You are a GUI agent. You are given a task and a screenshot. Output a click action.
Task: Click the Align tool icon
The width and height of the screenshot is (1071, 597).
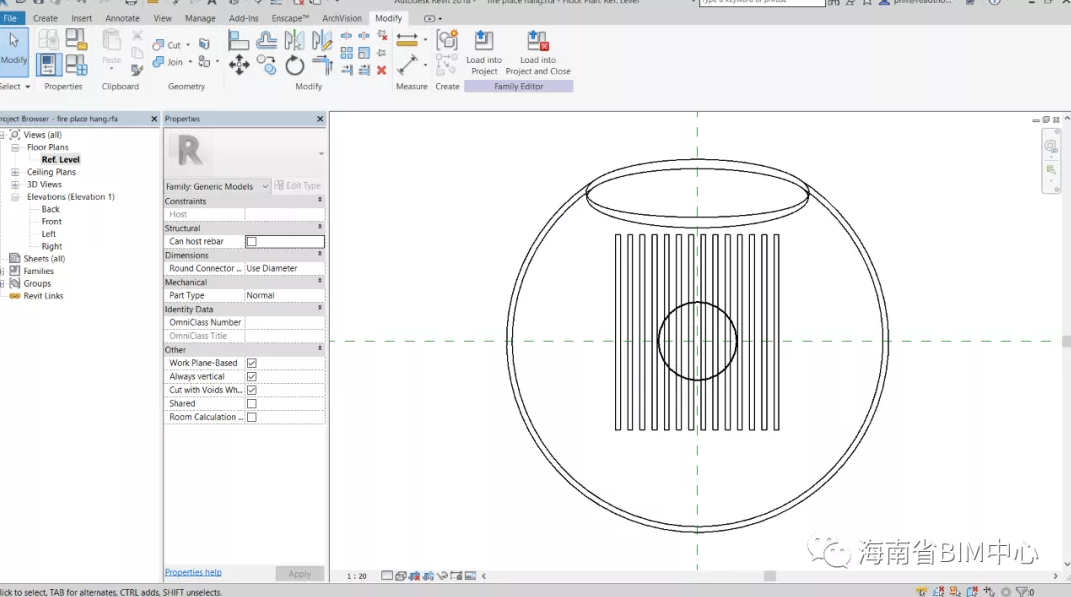point(238,40)
